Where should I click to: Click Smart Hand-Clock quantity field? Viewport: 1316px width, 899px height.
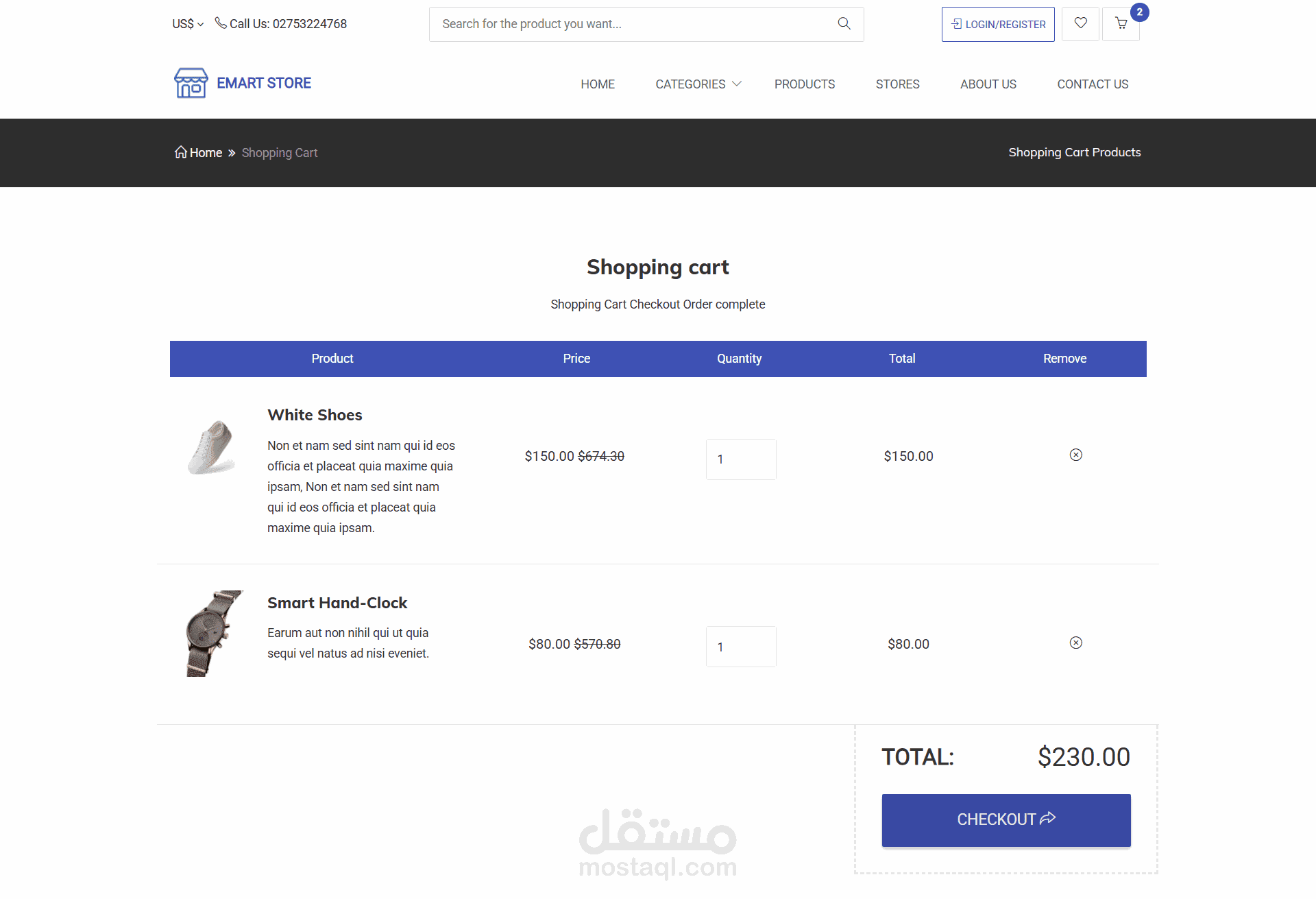point(740,647)
